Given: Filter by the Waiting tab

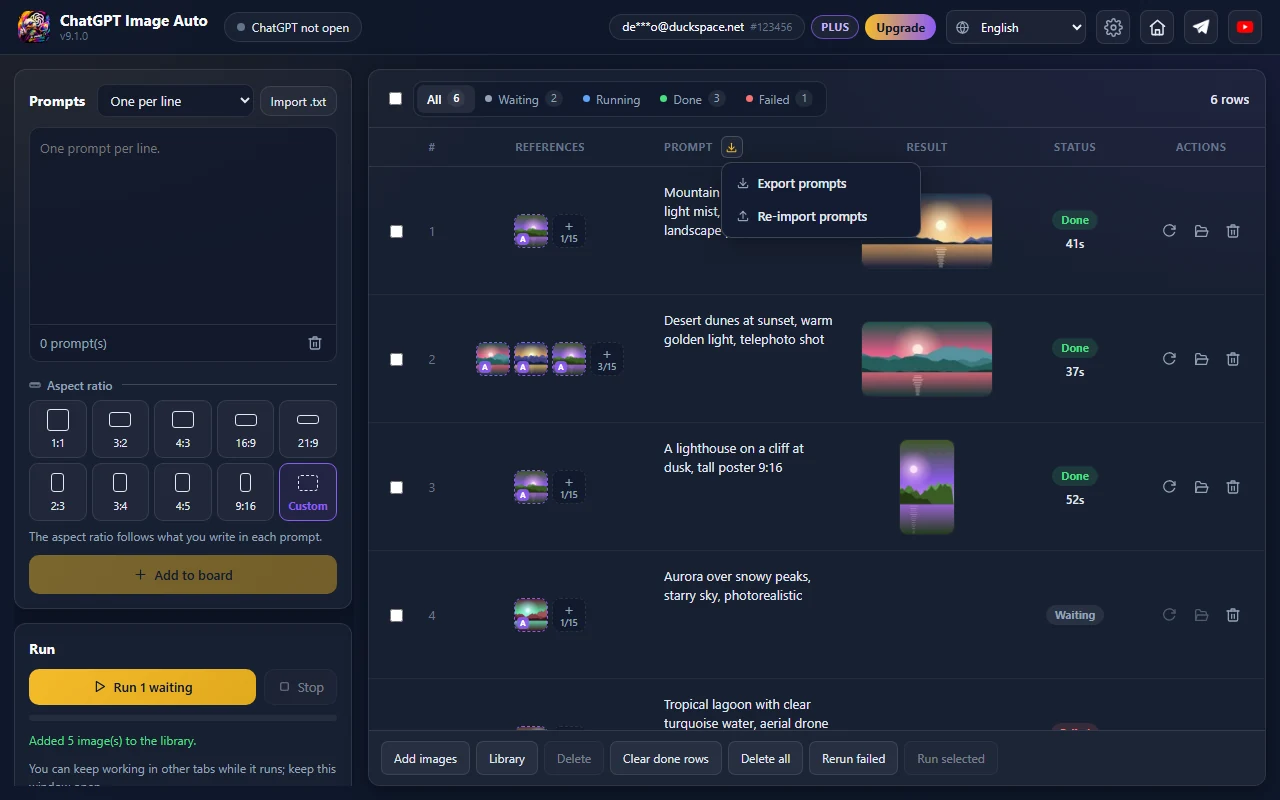Looking at the screenshot, I should point(523,99).
